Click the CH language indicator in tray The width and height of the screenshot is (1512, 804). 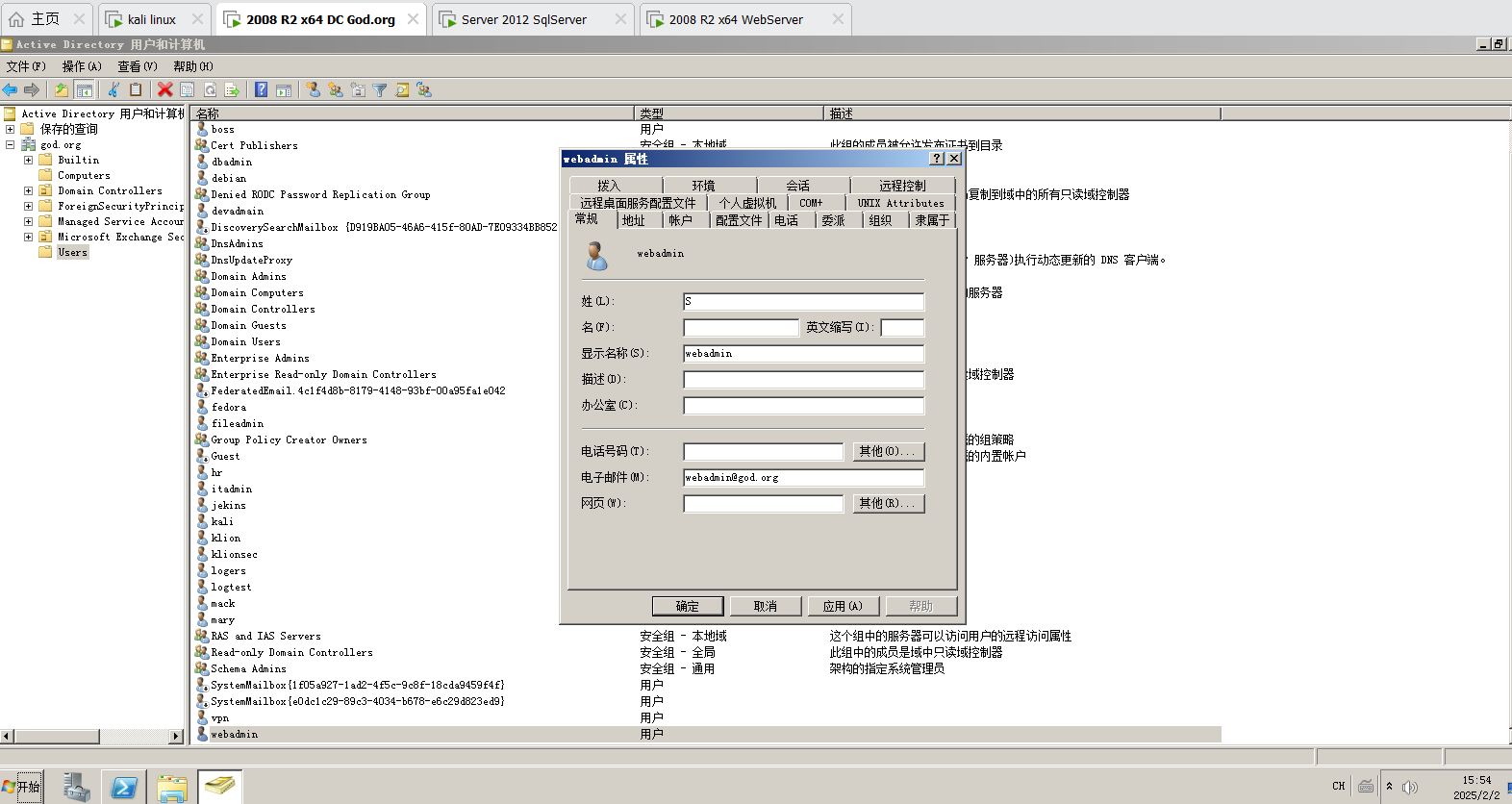(1339, 786)
